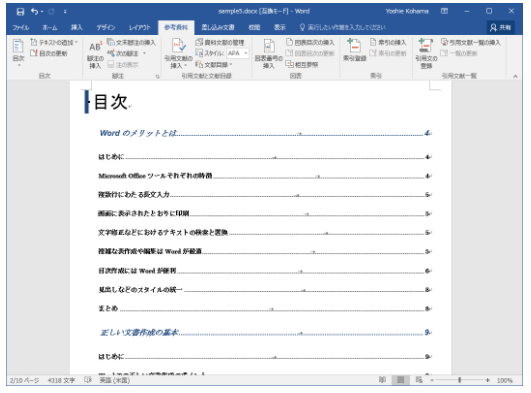Viewport: 531px width, 393px height.
Task: Switch to the 挿入 tab
Action: (x=77, y=27)
